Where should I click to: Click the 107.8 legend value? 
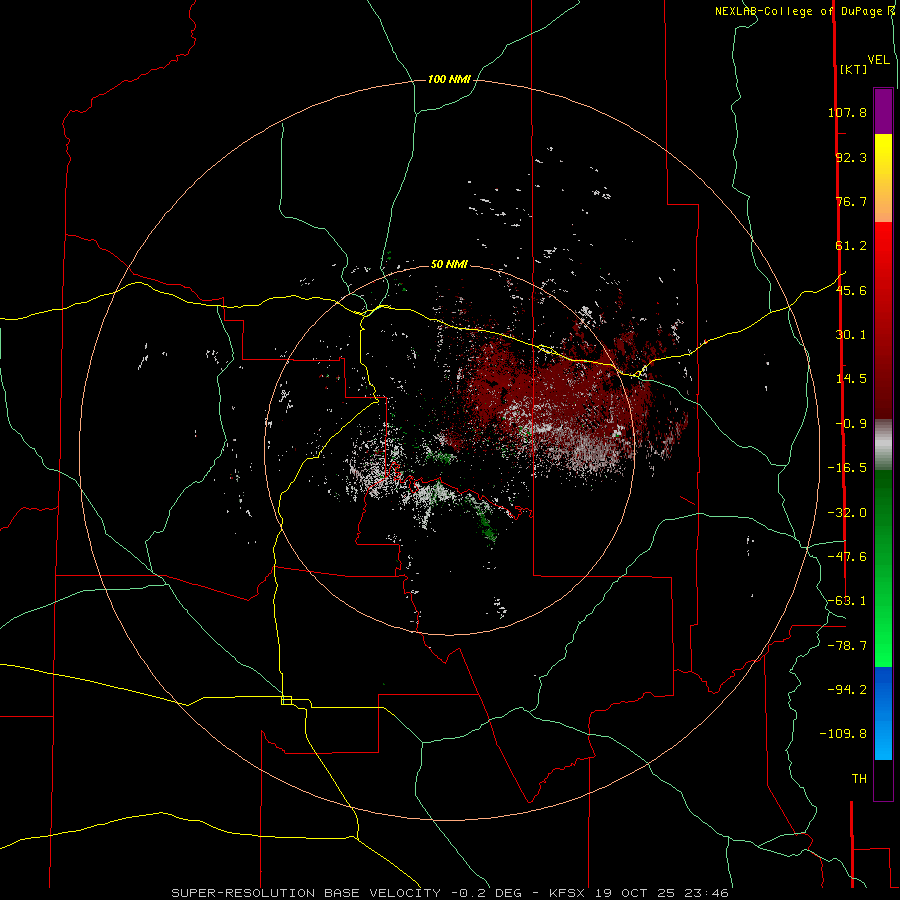(847, 112)
